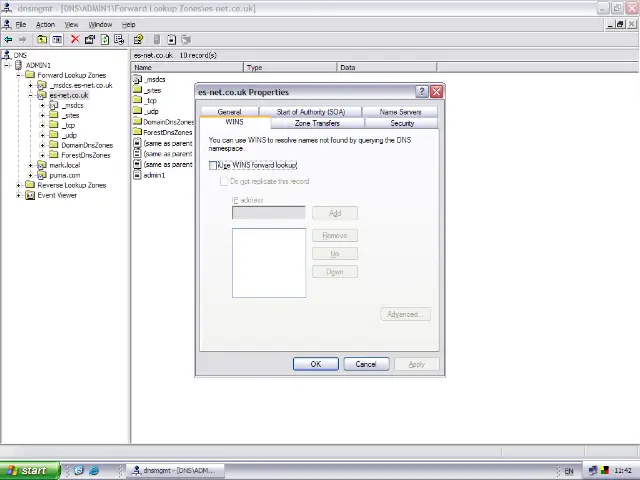The width and height of the screenshot is (640, 480).
Task: Click the Back arrow in the toolbar
Action: point(8,40)
